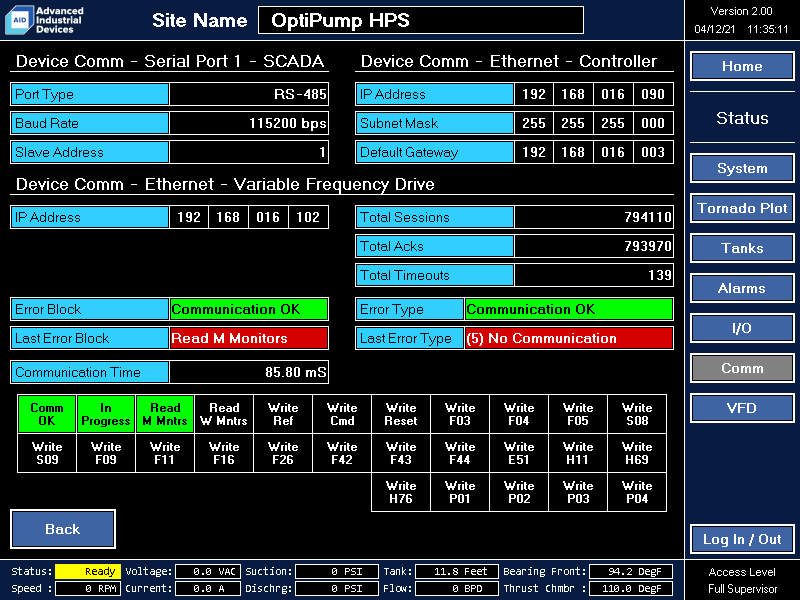Click the Write S08 status cell
Screen dimensions: 800x600
[x=637, y=414]
